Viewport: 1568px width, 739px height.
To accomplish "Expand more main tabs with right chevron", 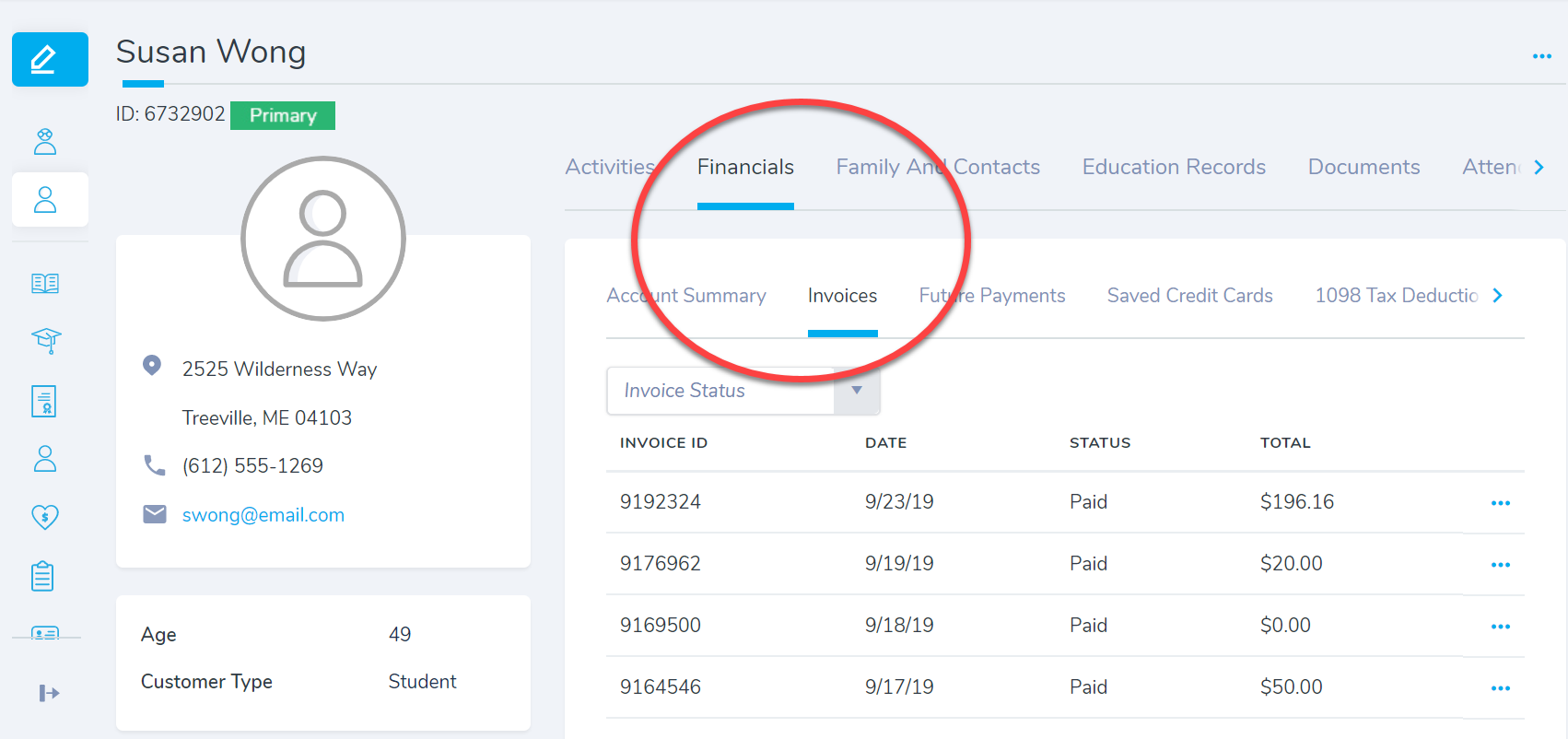I will [1539, 168].
